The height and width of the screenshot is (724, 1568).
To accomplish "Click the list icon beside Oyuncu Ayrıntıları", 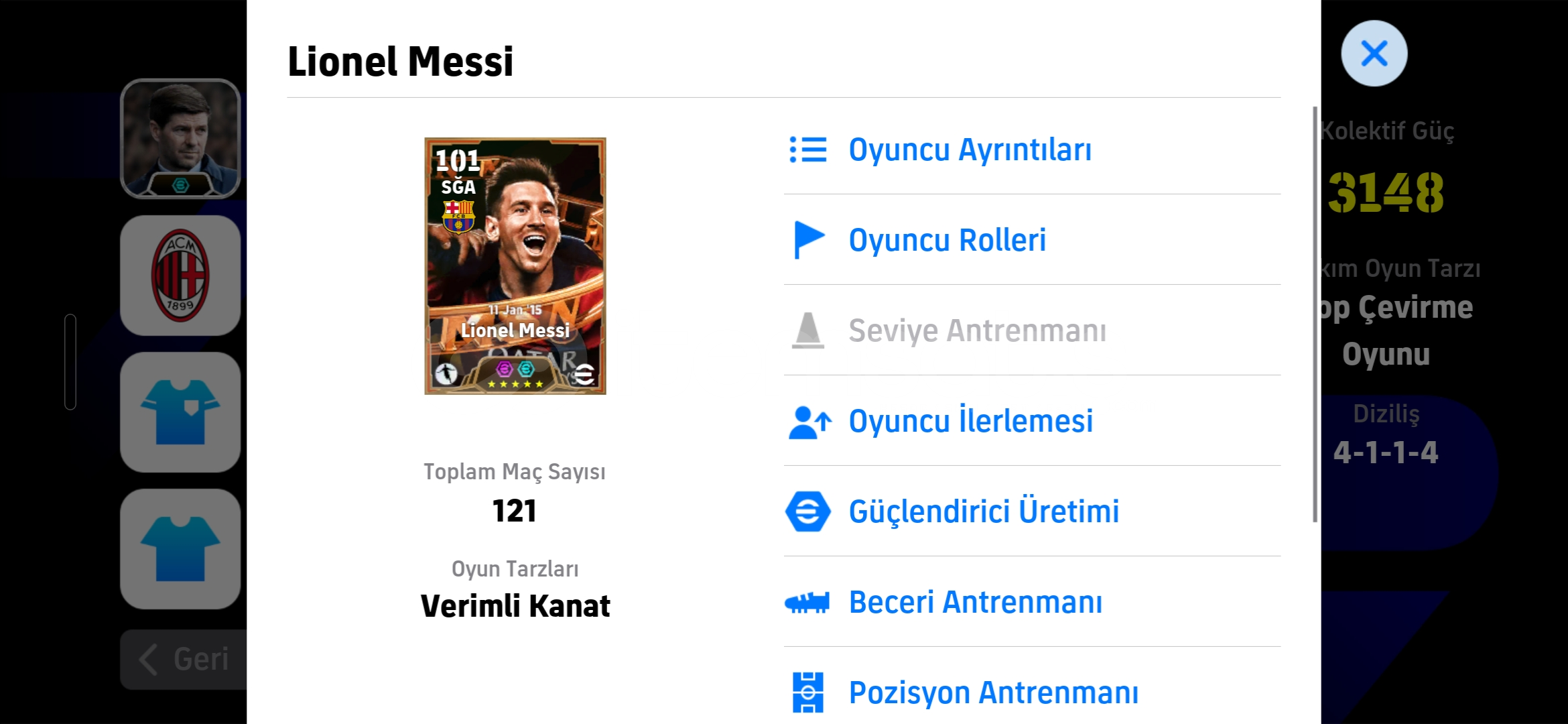I will pos(807,149).
